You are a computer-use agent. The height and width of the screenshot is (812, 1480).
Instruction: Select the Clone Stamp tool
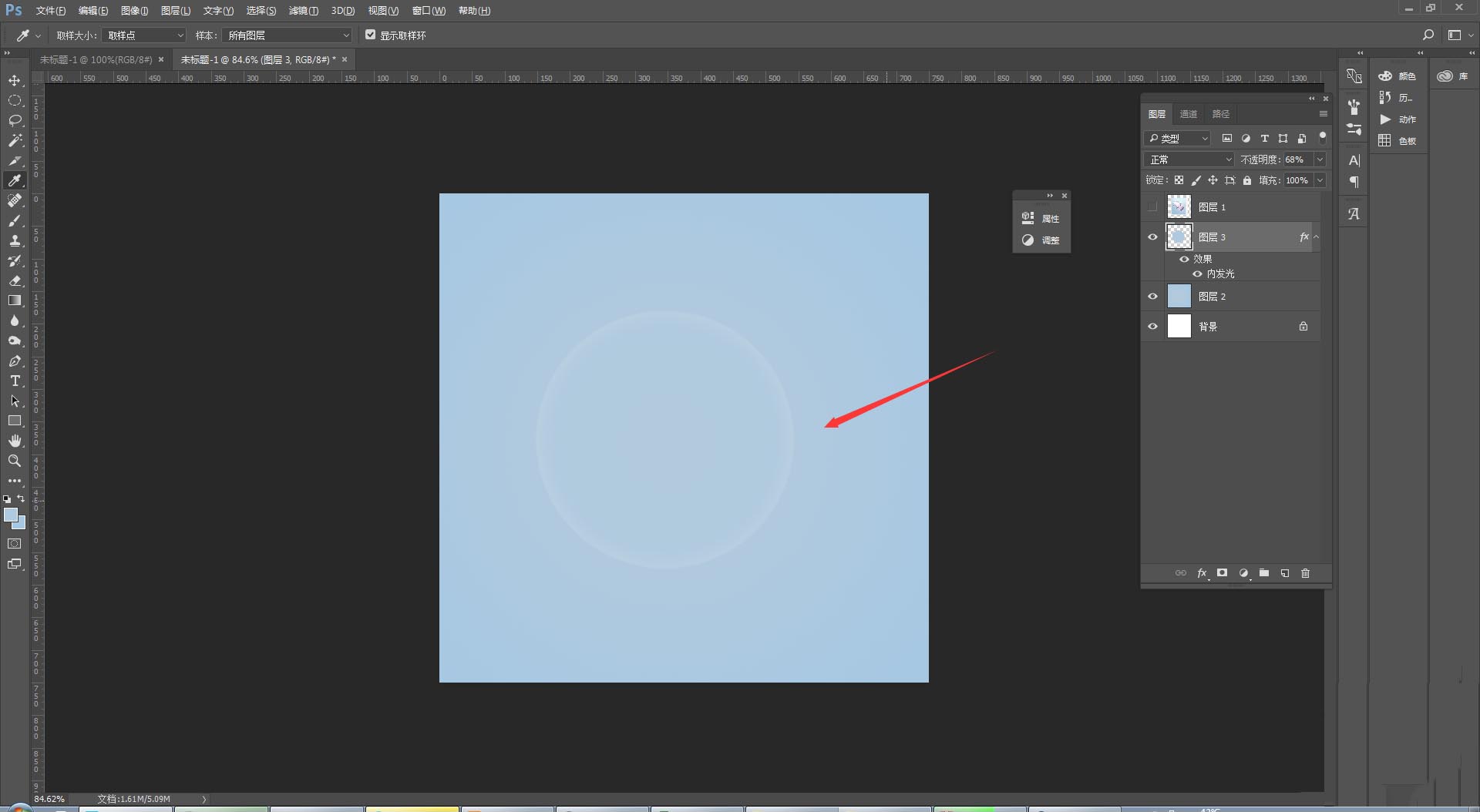(15, 240)
